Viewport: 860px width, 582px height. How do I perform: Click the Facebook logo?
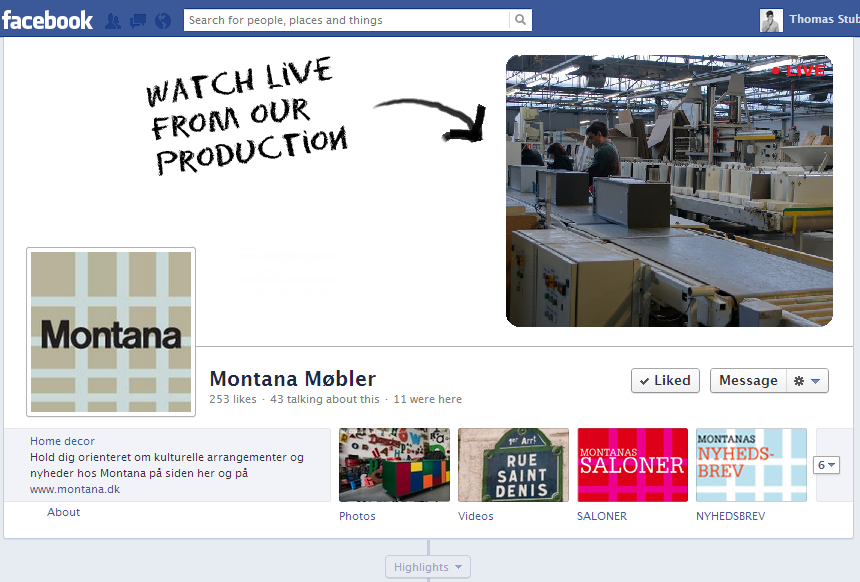[47, 20]
